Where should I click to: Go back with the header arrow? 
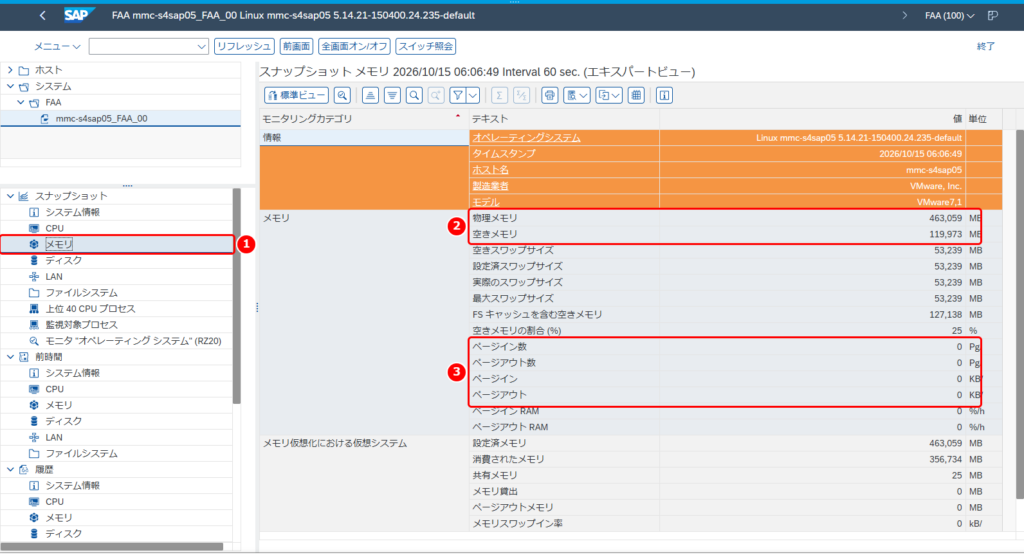tap(42, 15)
